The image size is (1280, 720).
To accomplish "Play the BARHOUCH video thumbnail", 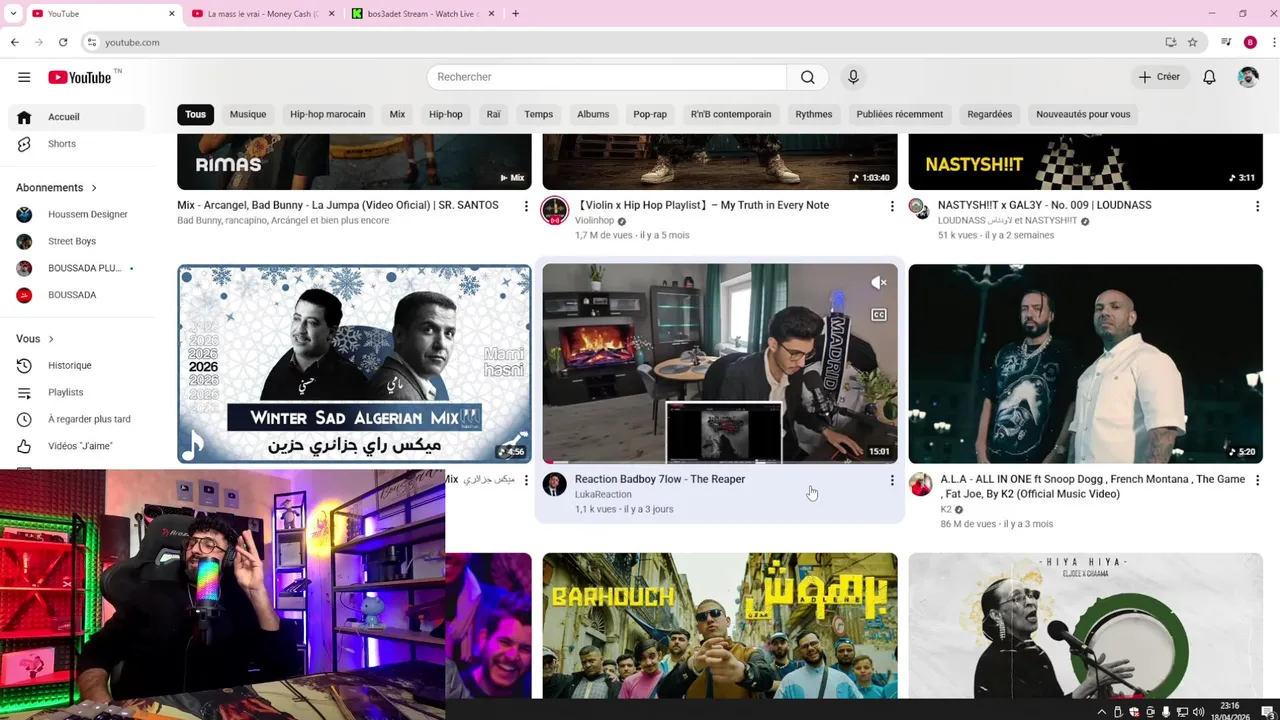I will click(x=720, y=626).
